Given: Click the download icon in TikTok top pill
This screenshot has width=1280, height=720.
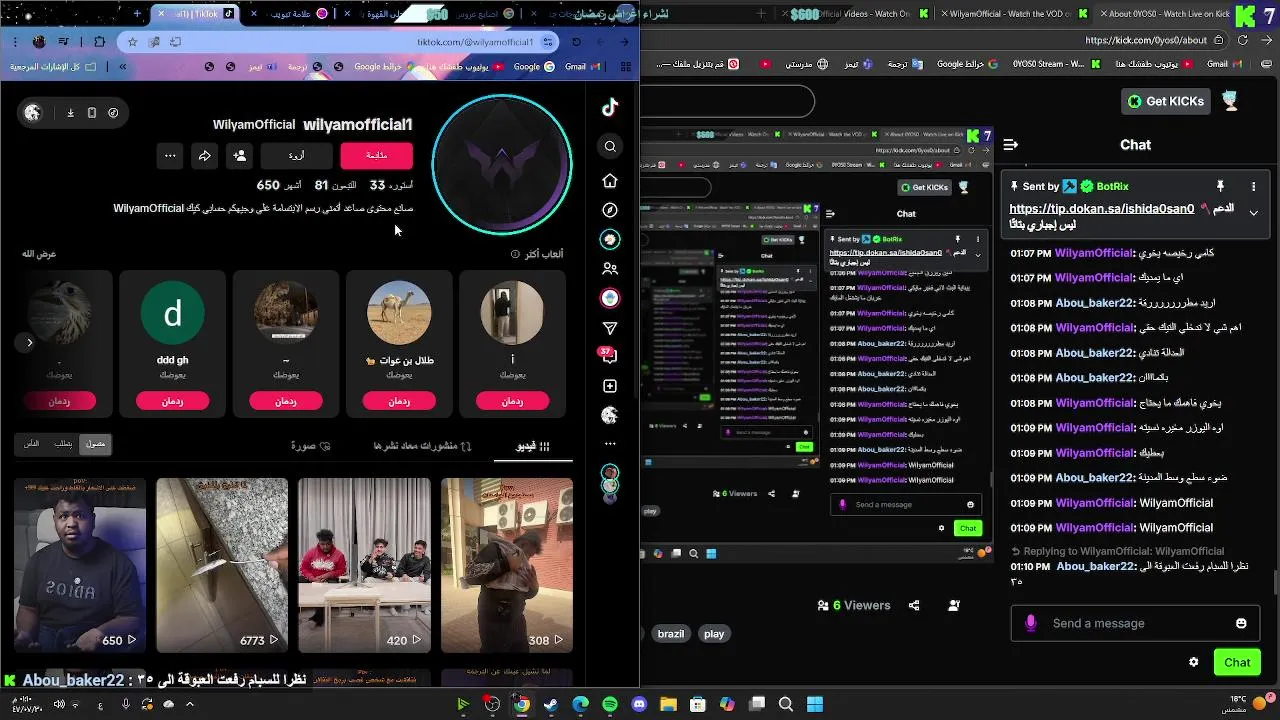Looking at the screenshot, I should (x=70, y=113).
